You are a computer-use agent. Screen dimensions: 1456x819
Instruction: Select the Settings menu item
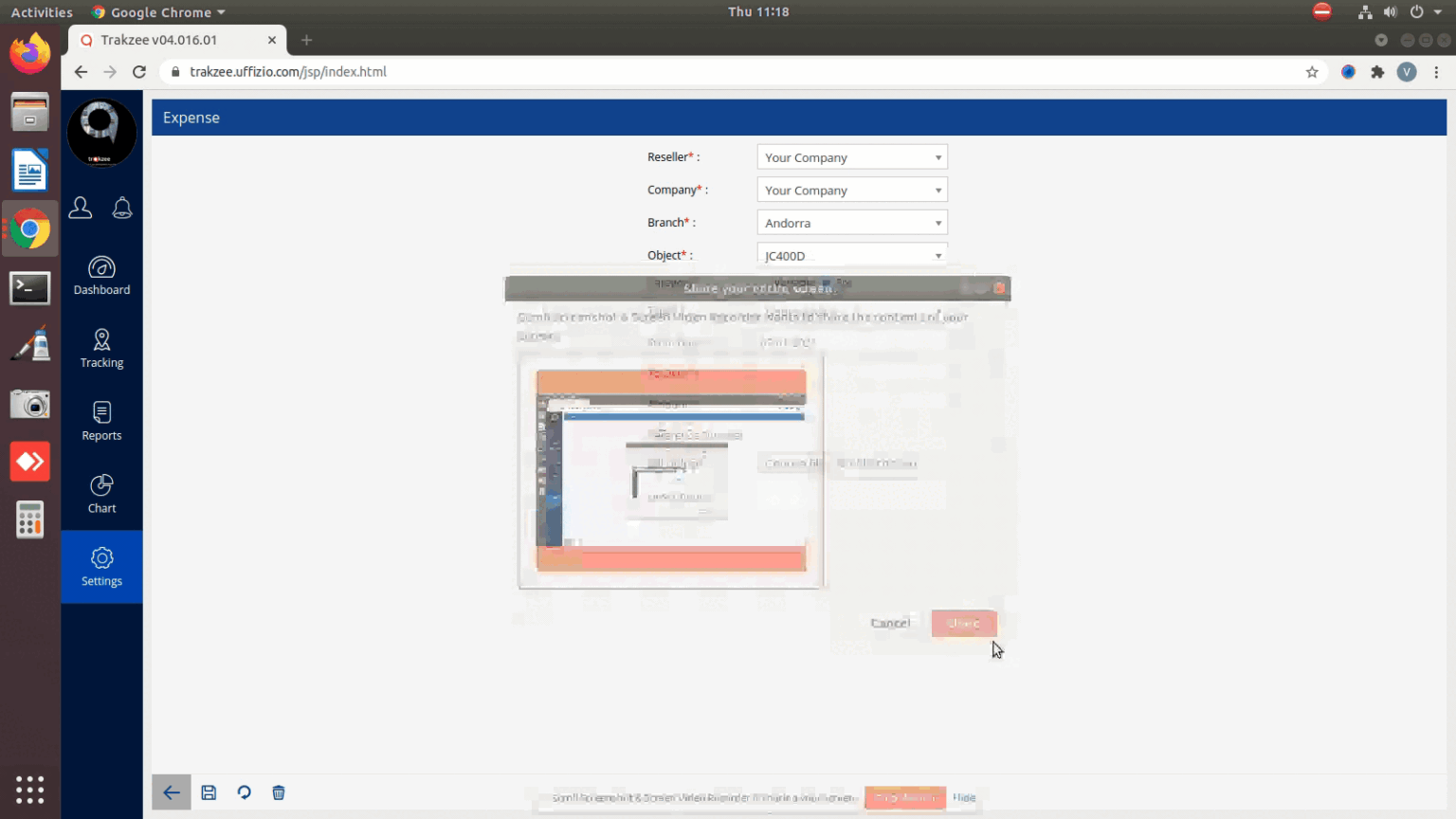click(x=101, y=567)
